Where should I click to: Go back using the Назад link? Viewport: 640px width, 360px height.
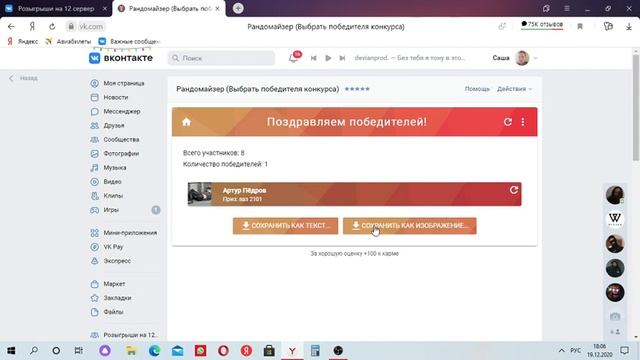point(24,78)
